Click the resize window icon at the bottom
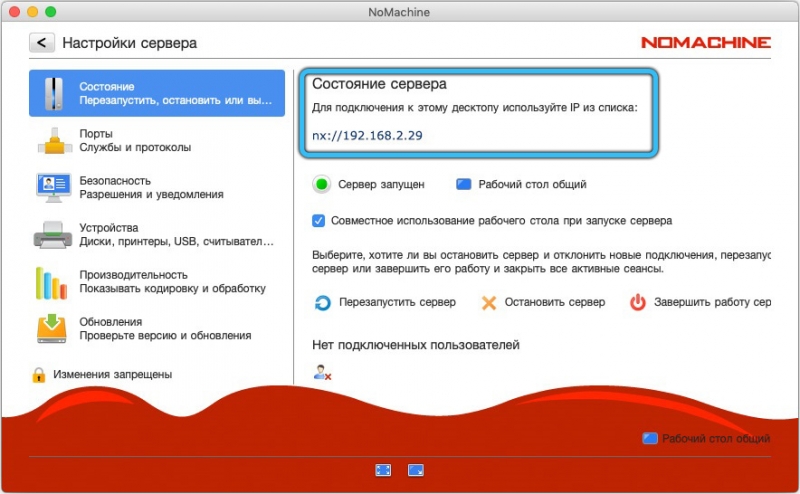Viewport: 800px width, 494px height. pyautogui.click(x=416, y=470)
